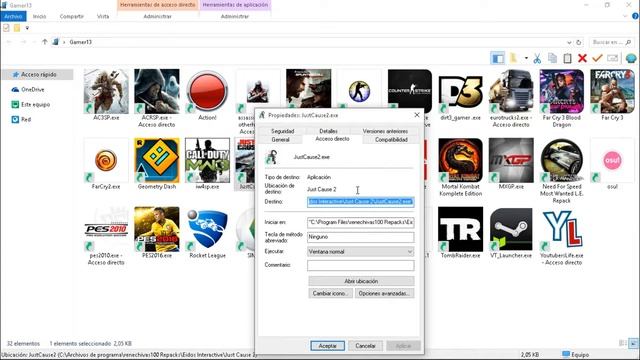This screenshot has height=360, width=640.
Task: Open the Compartir ribbon tab
Action: click(71, 16)
